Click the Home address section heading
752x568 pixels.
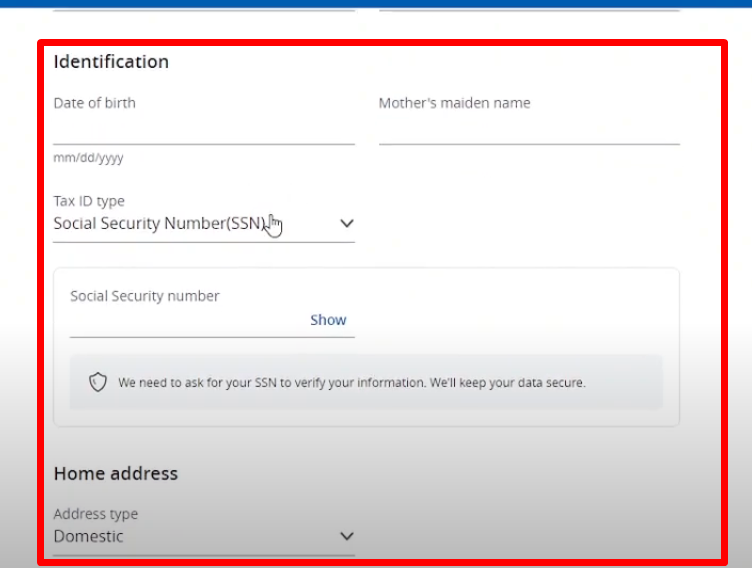point(116,473)
